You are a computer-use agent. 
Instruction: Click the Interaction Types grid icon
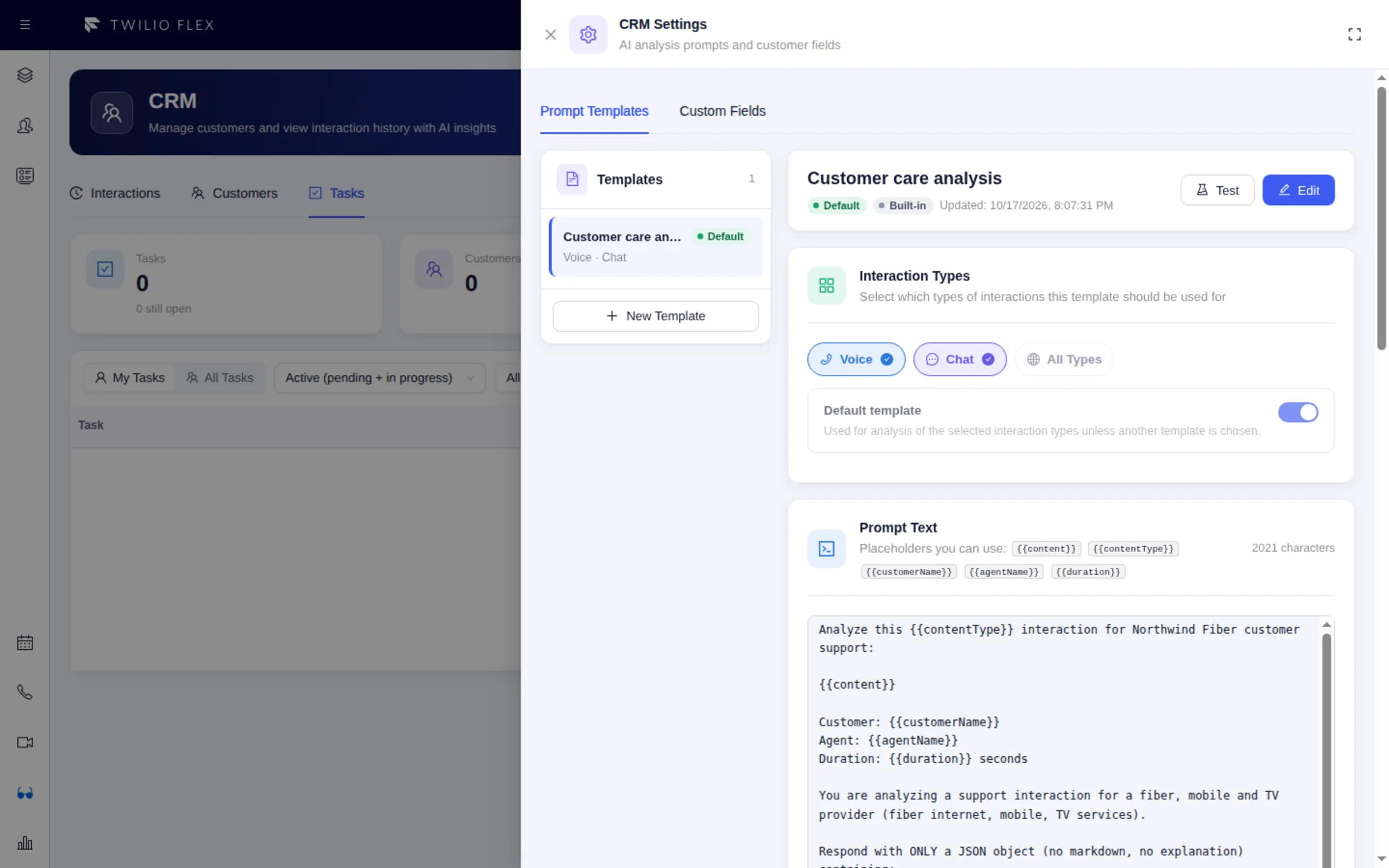point(826,285)
